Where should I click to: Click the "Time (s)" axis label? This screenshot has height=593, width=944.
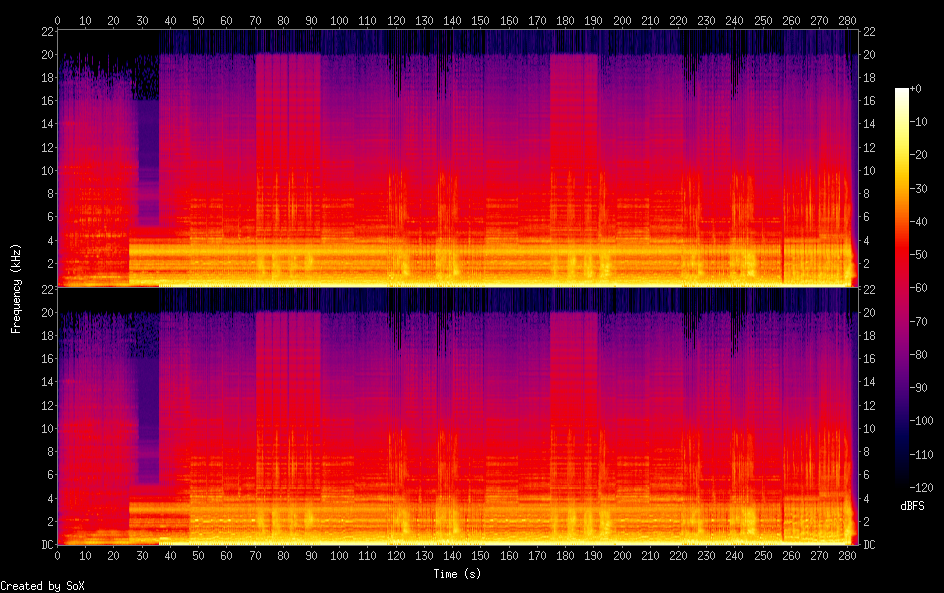point(458,574)
